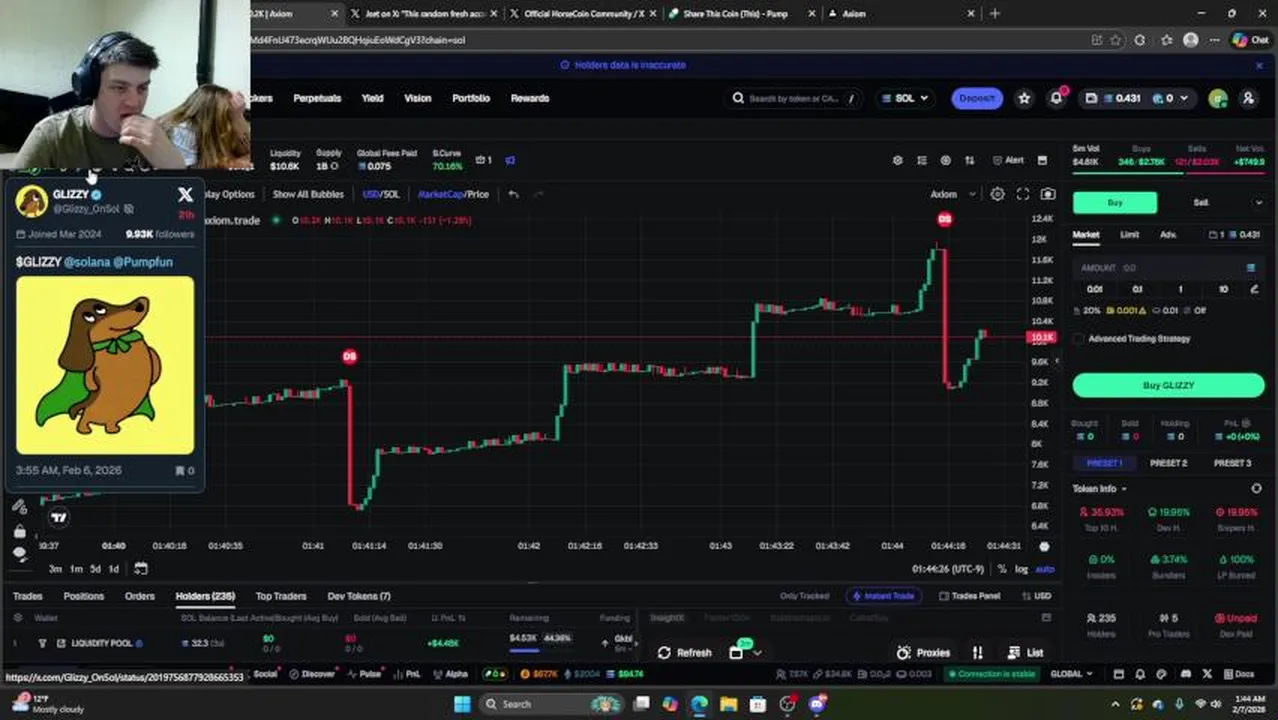Click the Token Info refresh icon

point(1256,488)
